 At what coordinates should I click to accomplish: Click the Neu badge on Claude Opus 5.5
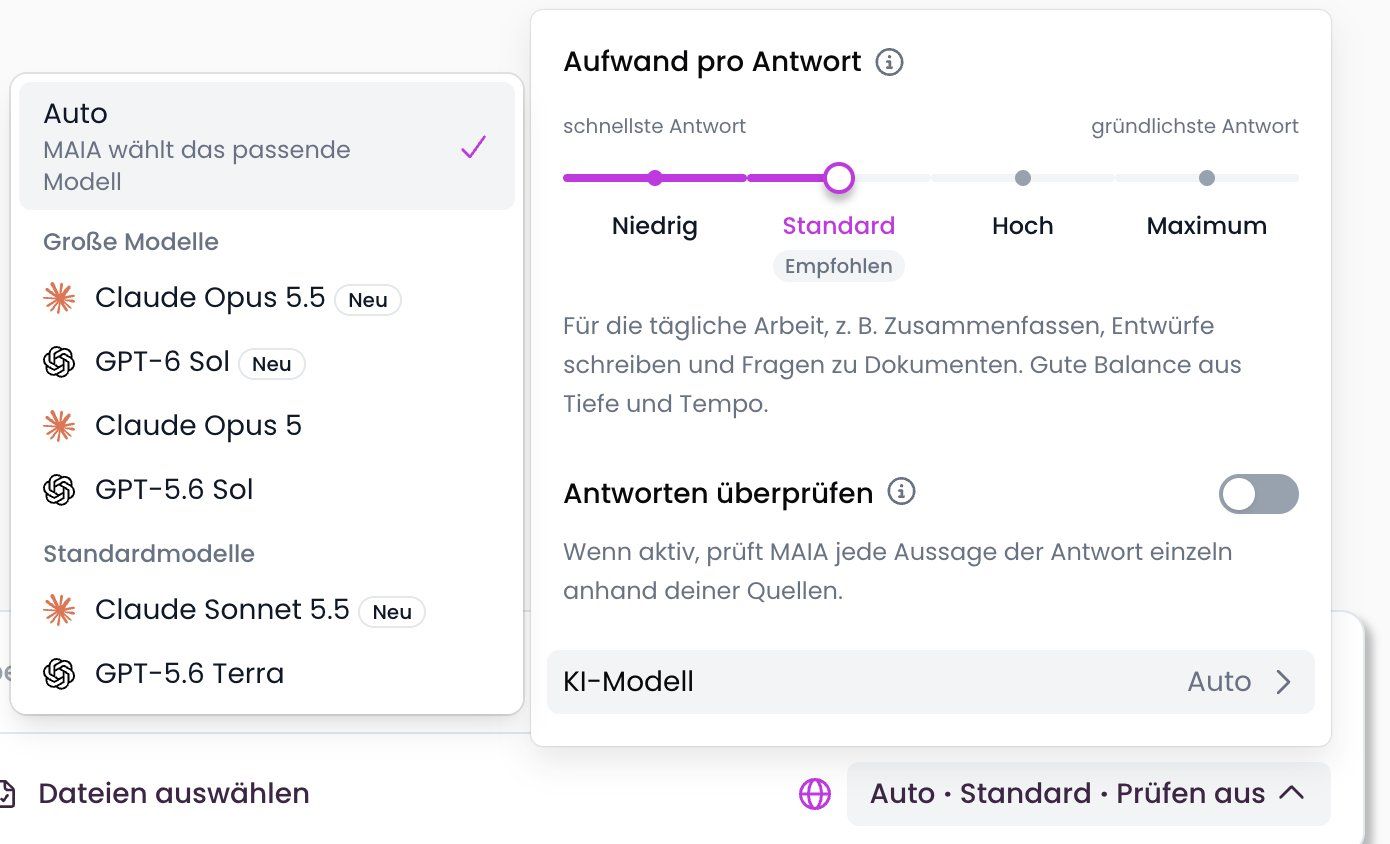[368, 300]
